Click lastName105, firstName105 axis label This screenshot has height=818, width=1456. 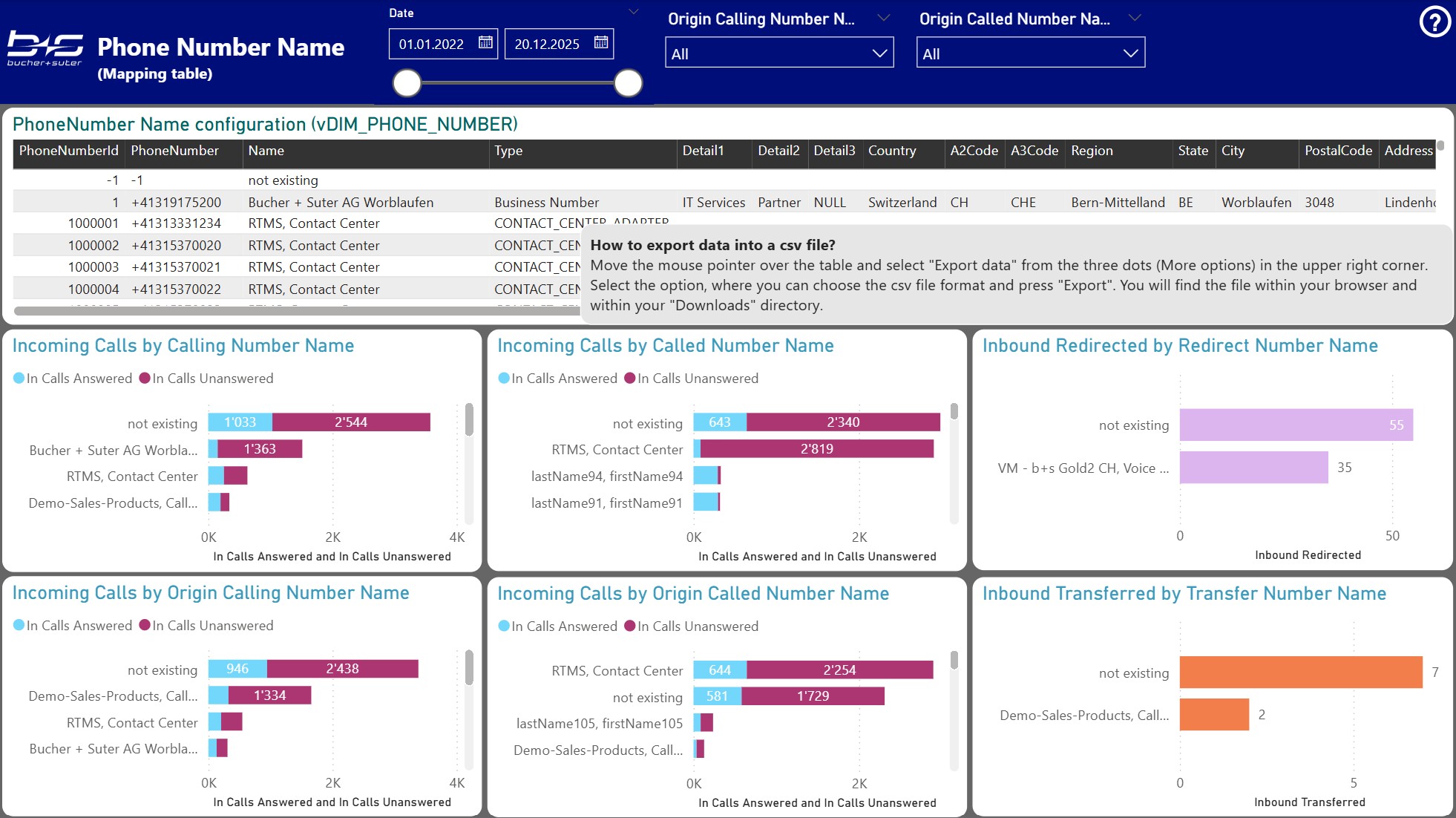tap(600, 724)
